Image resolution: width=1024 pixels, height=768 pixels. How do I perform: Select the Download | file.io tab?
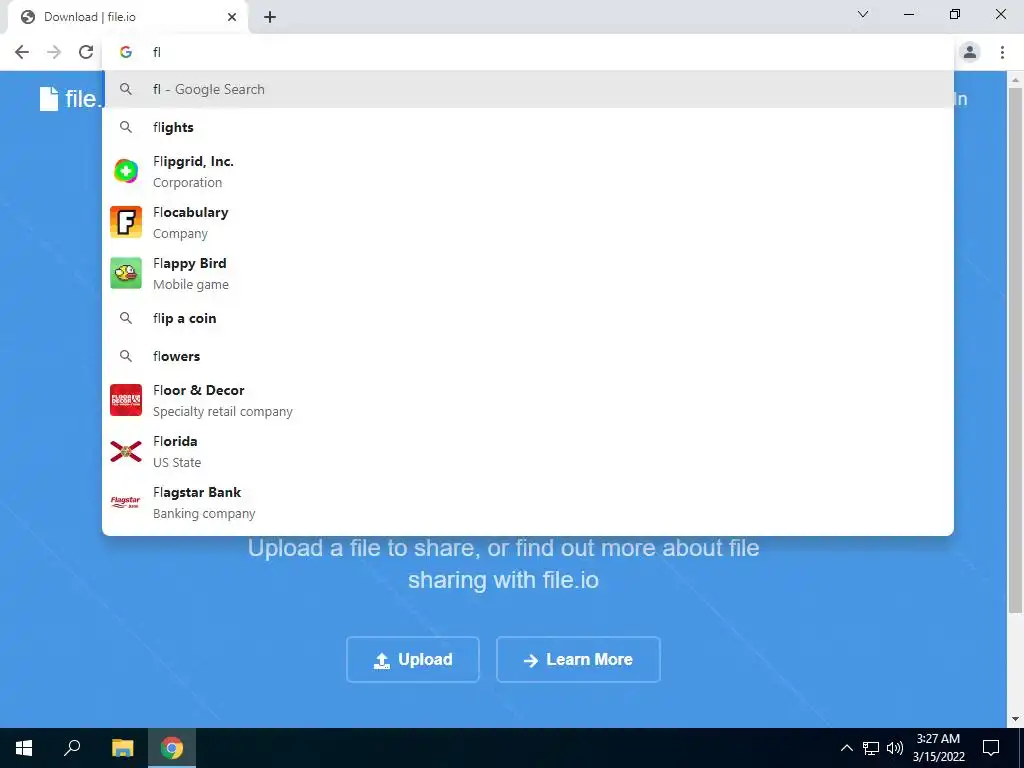point(128,17)
